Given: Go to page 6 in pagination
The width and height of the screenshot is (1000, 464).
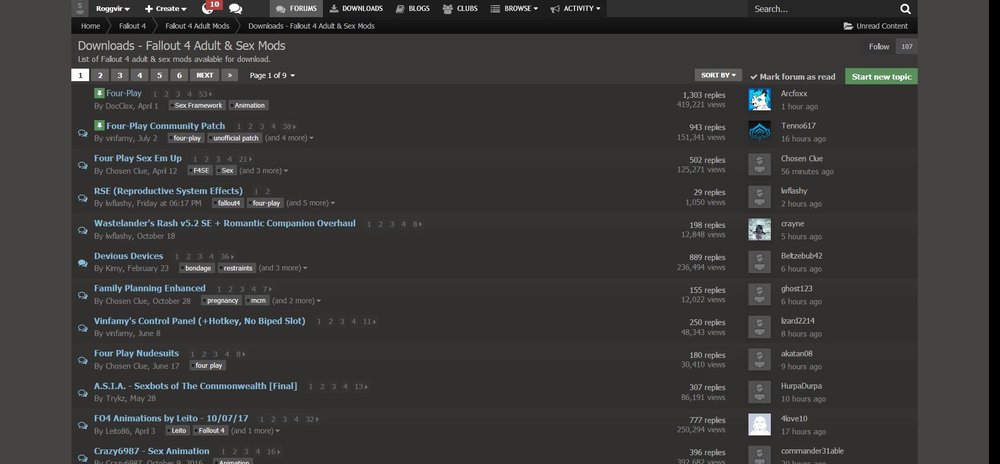Looking at the screenshot, I should pos(179,75).
